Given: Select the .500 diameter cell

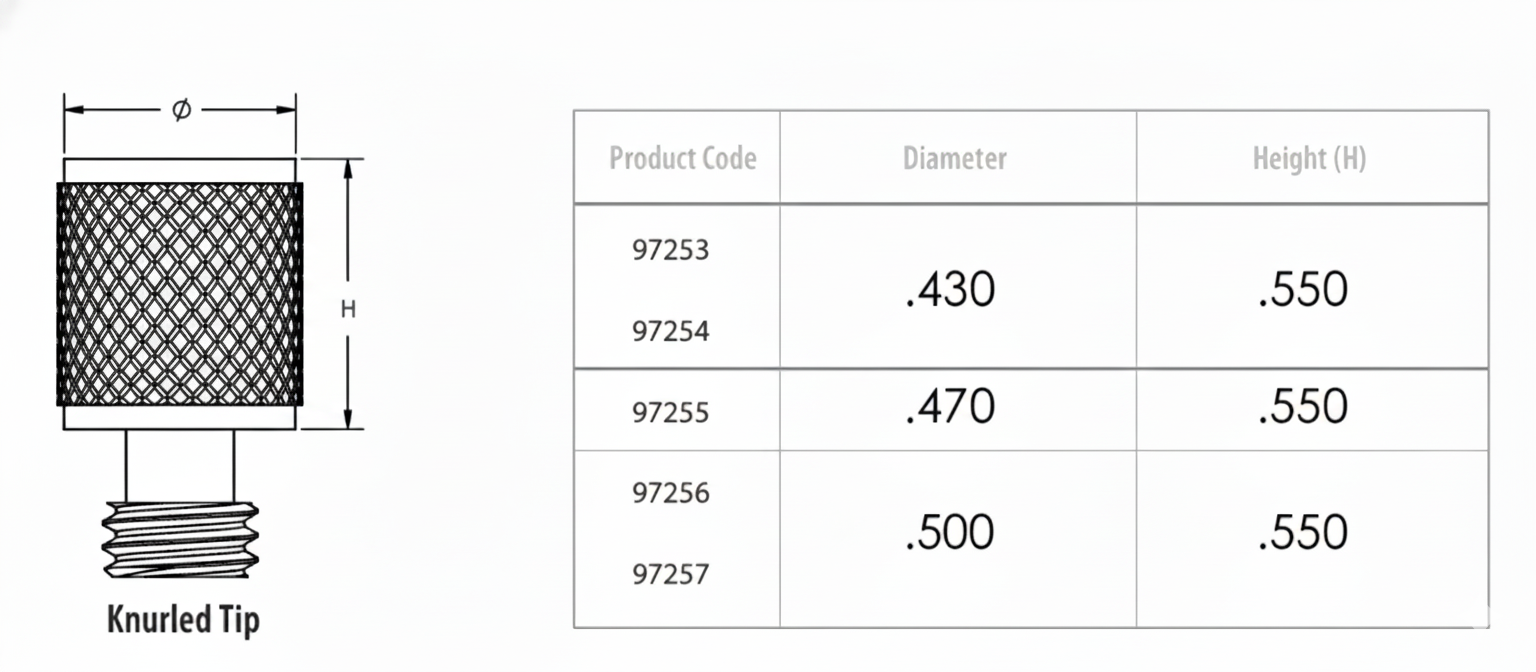Looking at the screenshot, I should point(950,532).
